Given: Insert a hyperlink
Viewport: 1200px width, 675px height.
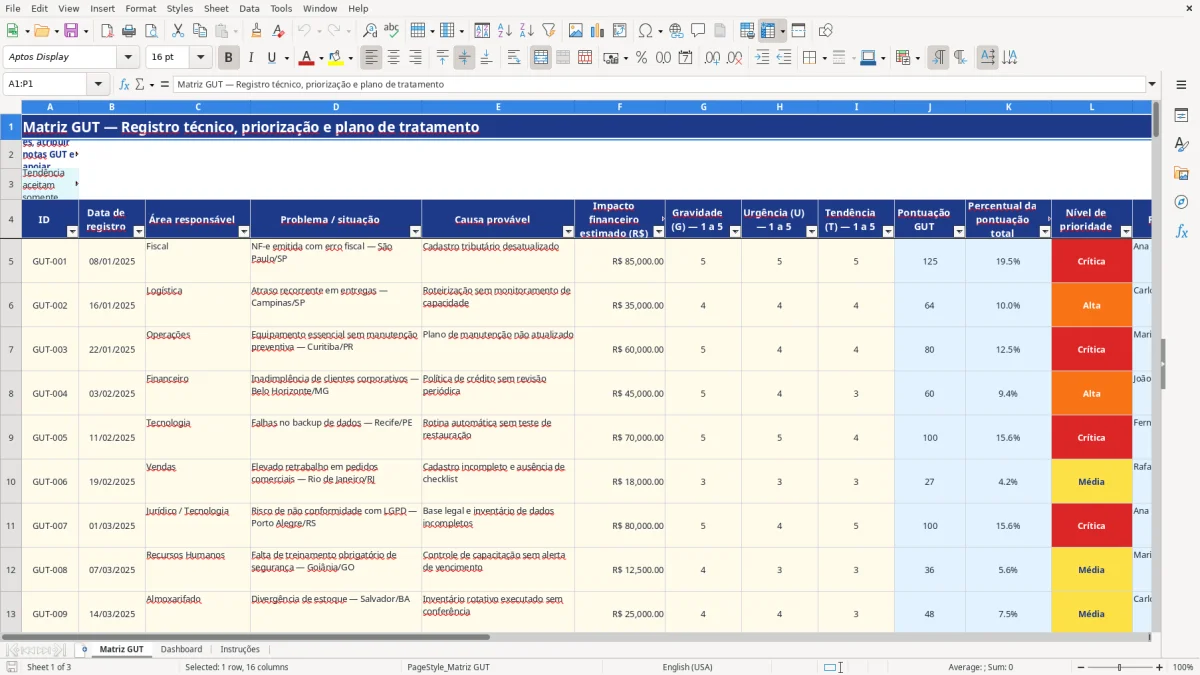Looking at the screenshot, I should pyautogui.click(x=676, y=31).
